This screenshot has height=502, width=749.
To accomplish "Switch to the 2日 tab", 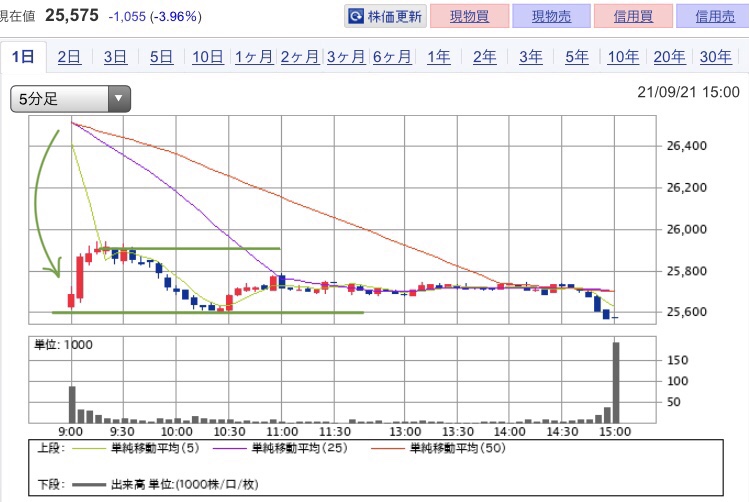I will click(x=69, y=57).
